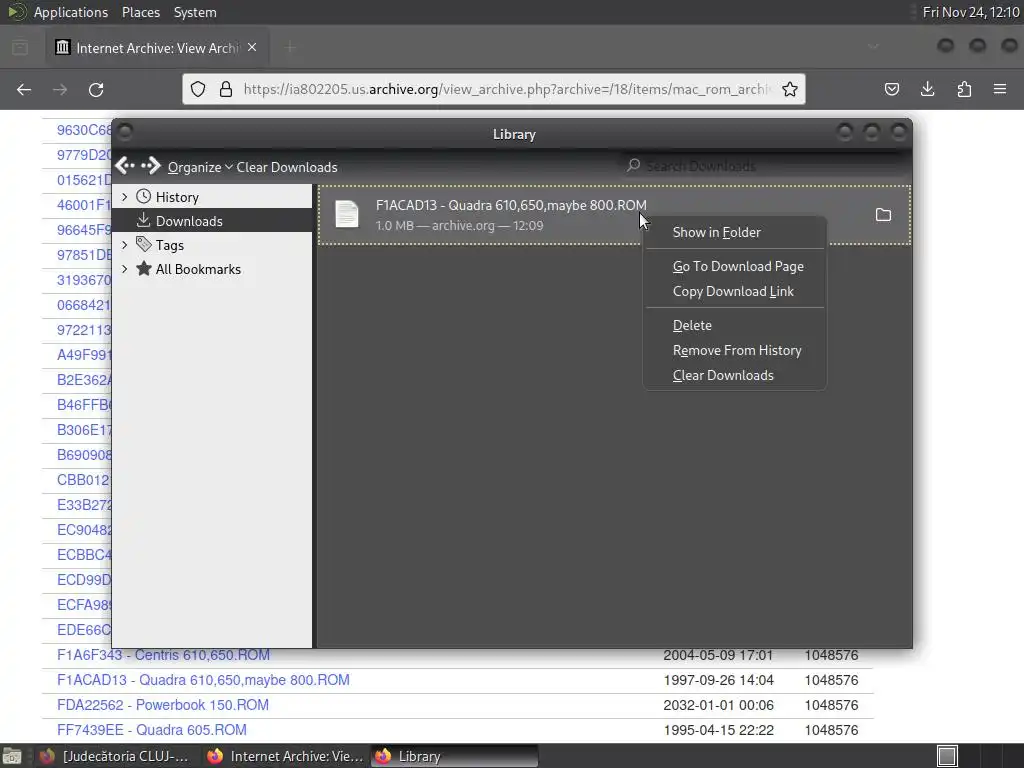Open tracking protection shield icon
1024x768 pixels.
198,89
